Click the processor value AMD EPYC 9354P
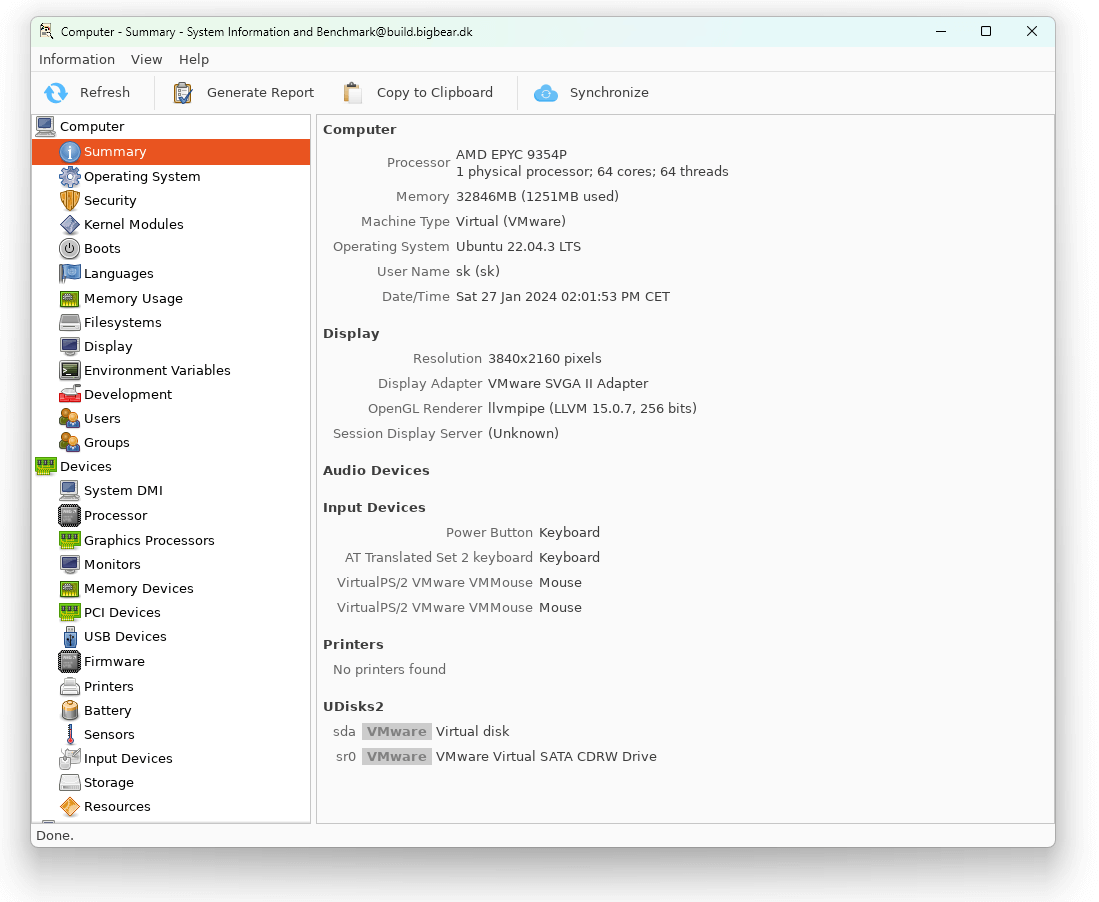The image size is (1099, 902). [x=512, y=154]
